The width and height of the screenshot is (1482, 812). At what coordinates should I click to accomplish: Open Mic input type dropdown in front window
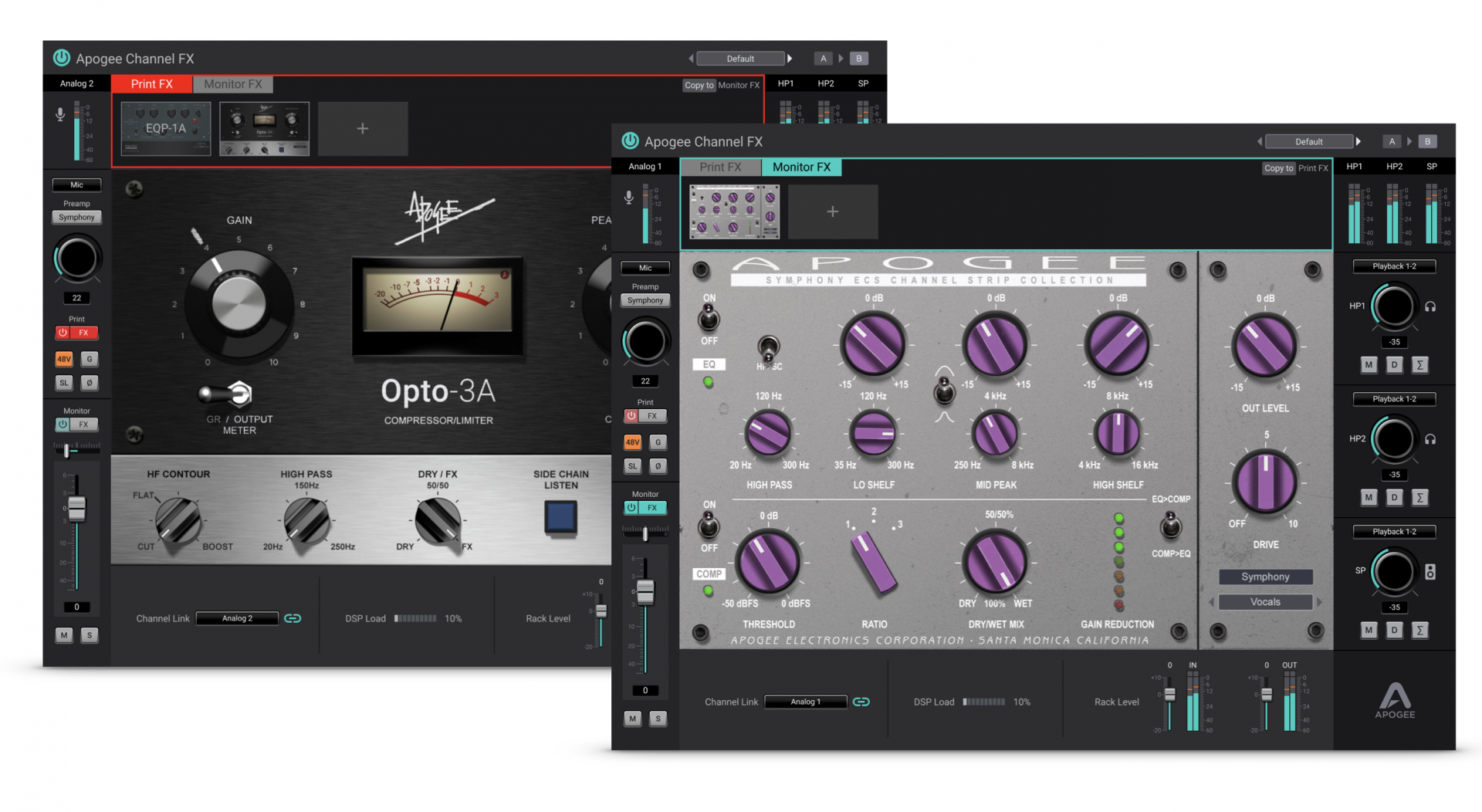pos(645,268)
